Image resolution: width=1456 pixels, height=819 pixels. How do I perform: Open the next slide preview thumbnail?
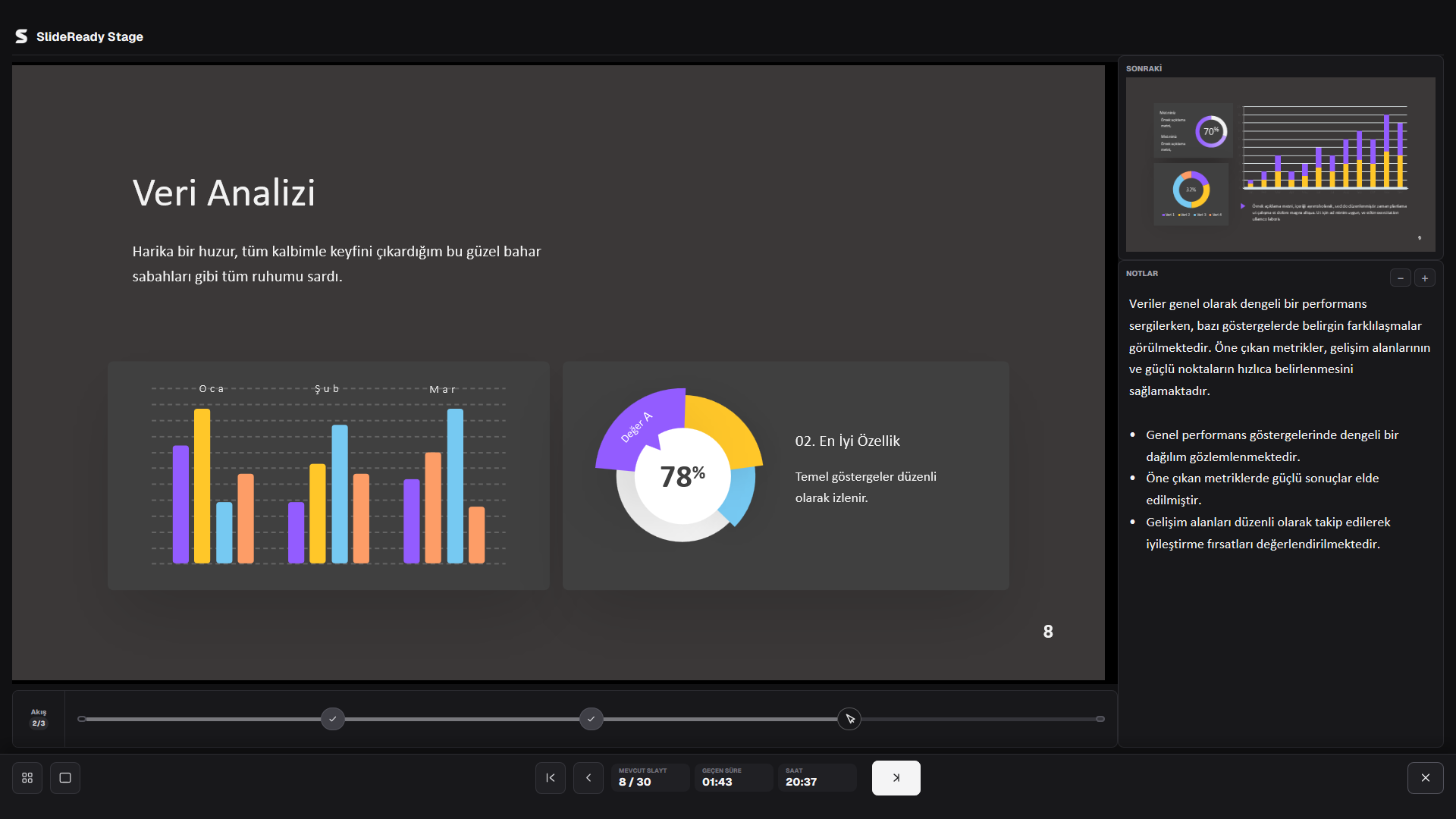point(1280,165)
